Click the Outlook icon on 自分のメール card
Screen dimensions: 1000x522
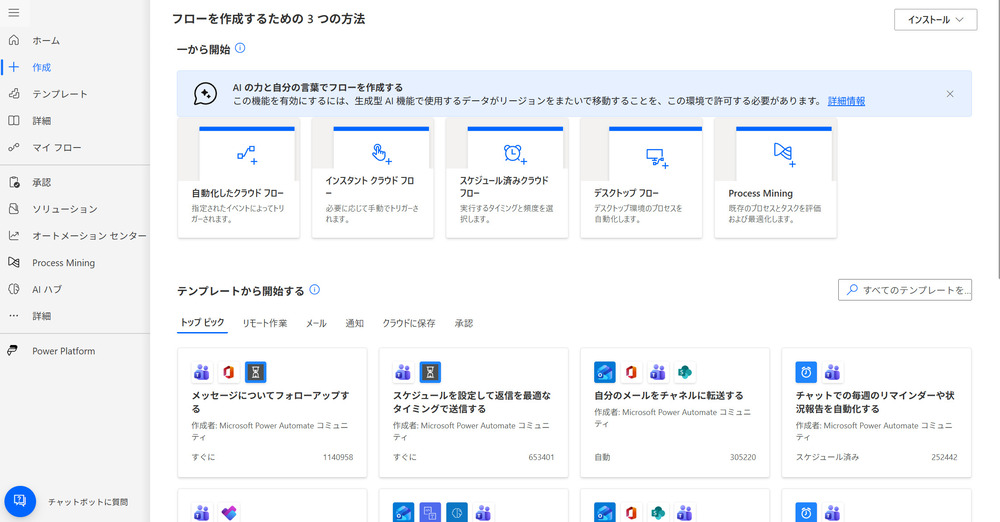(605, 372)
